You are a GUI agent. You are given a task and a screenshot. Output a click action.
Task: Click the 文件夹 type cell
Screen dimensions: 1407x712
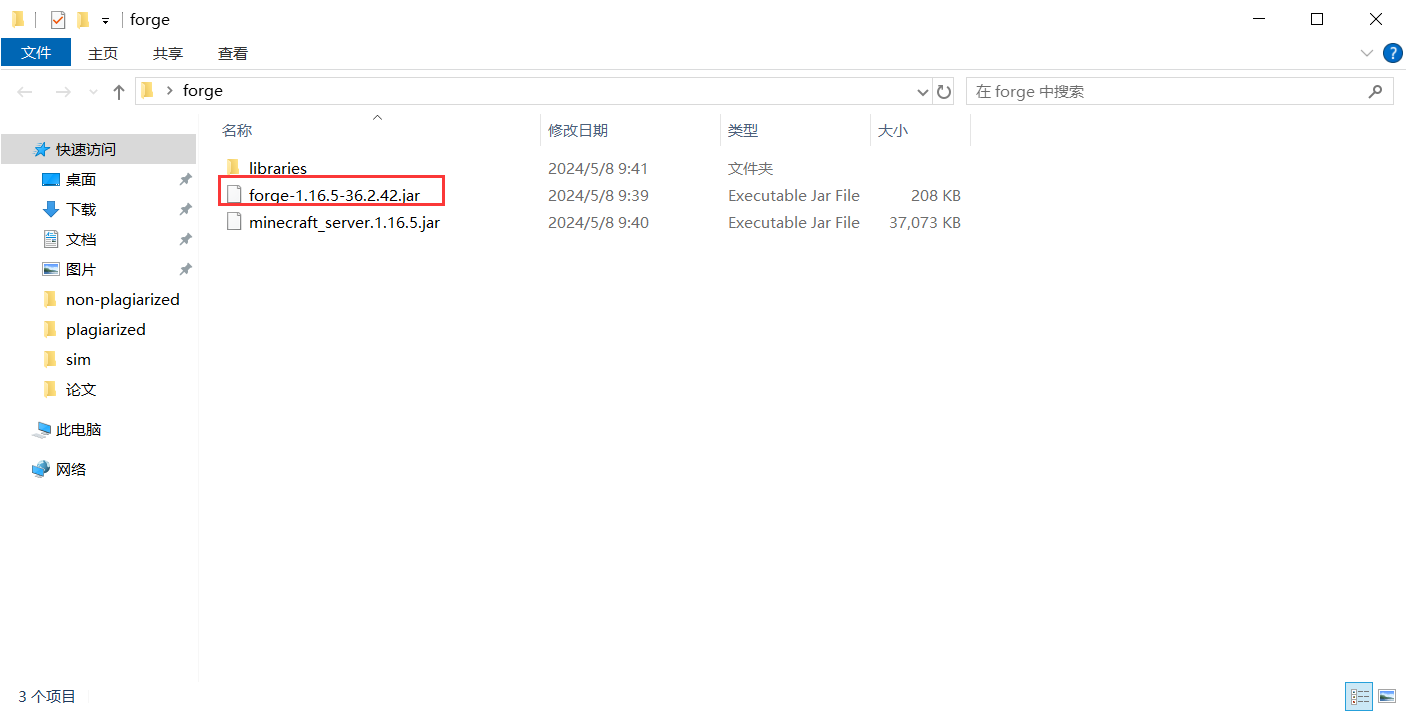(751, 168)
